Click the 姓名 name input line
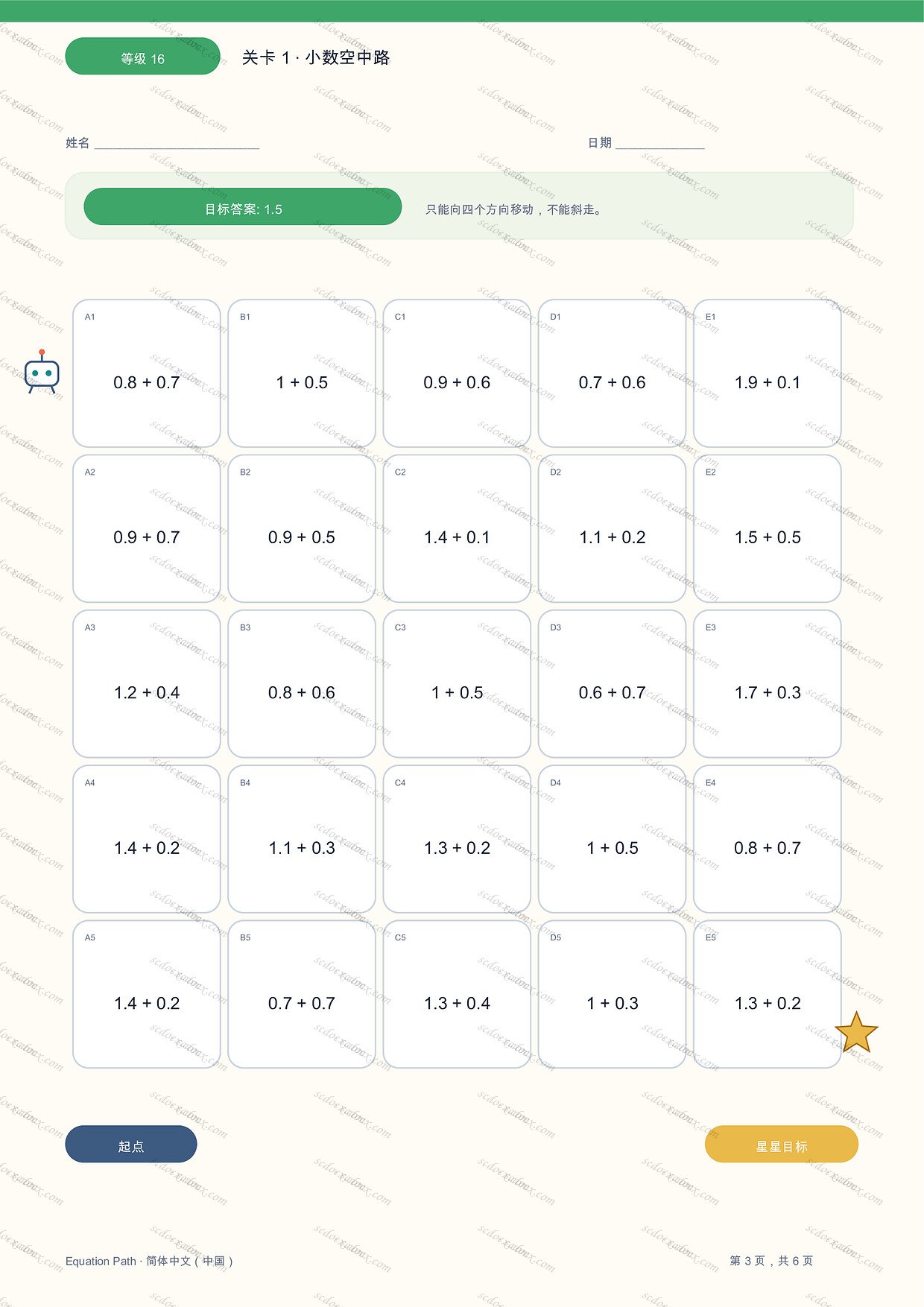The height and width of the screenshot is (1307, 924). [x=177, y=143]
